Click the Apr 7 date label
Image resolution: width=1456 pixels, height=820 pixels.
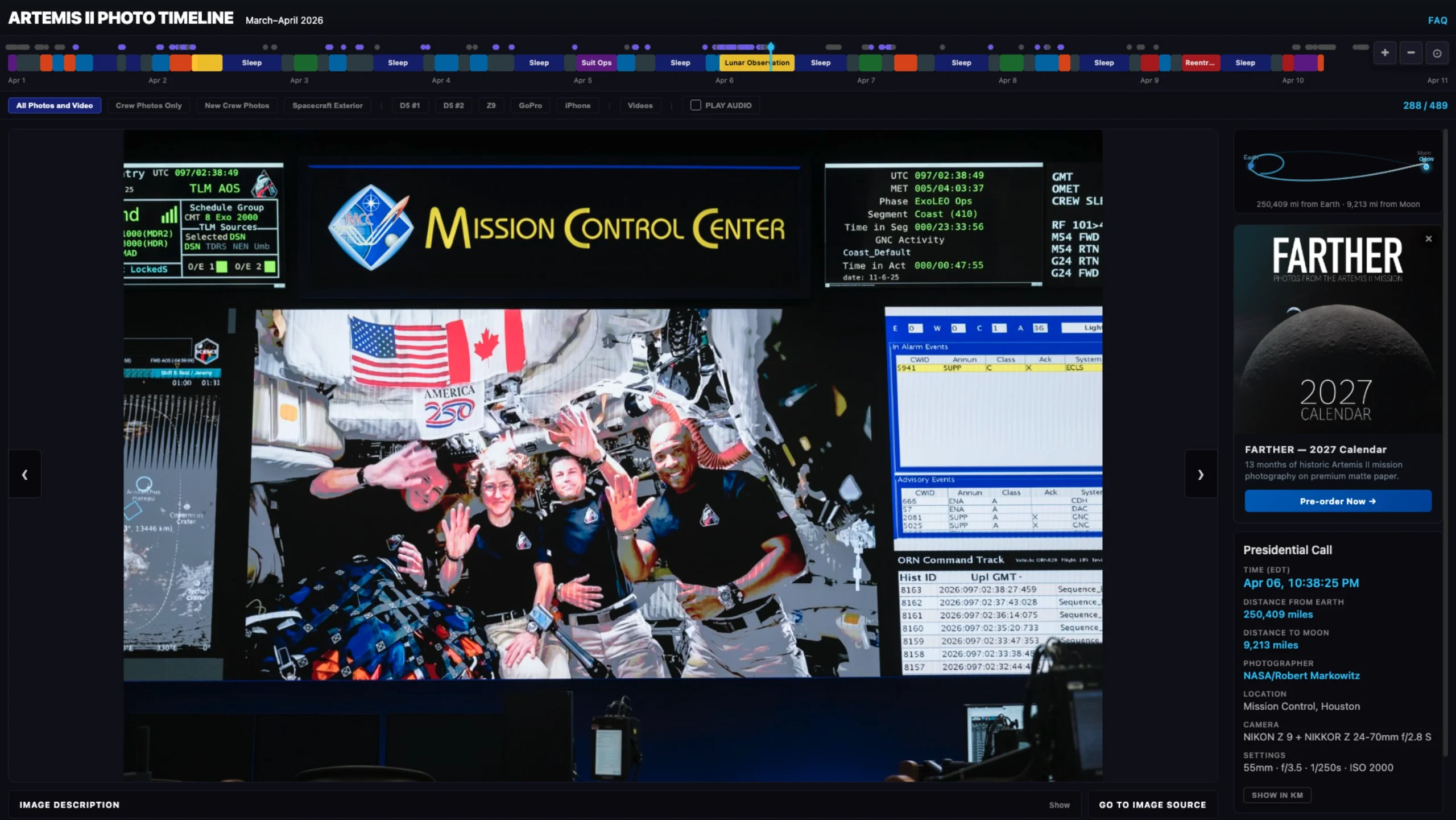tap(866, 80)
